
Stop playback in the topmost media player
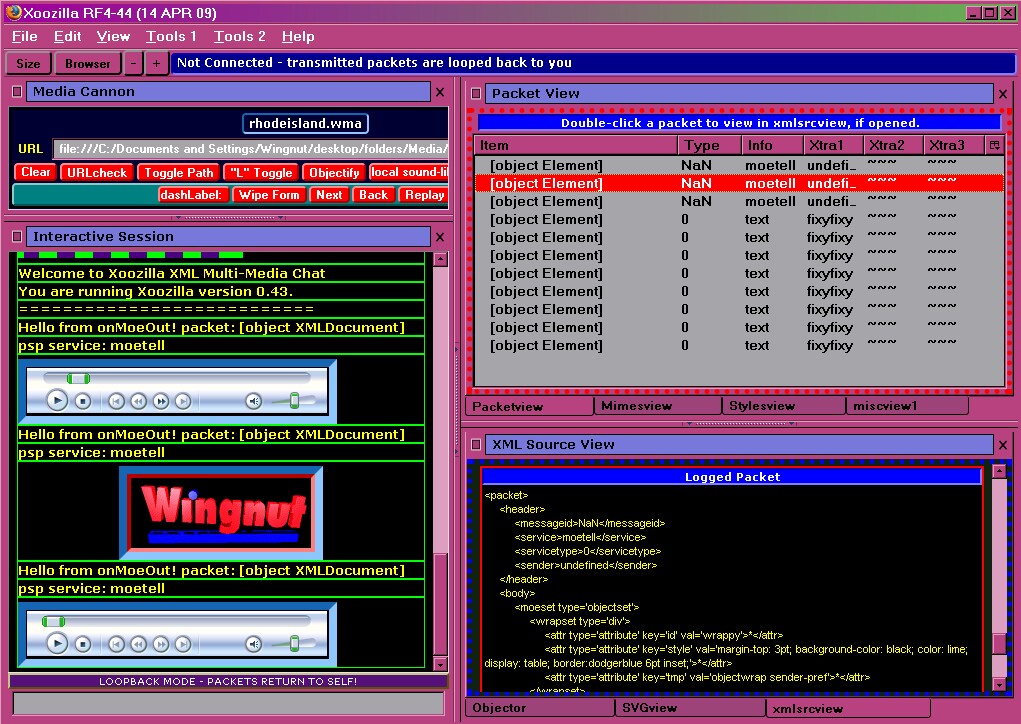click(x=83, y=401)
